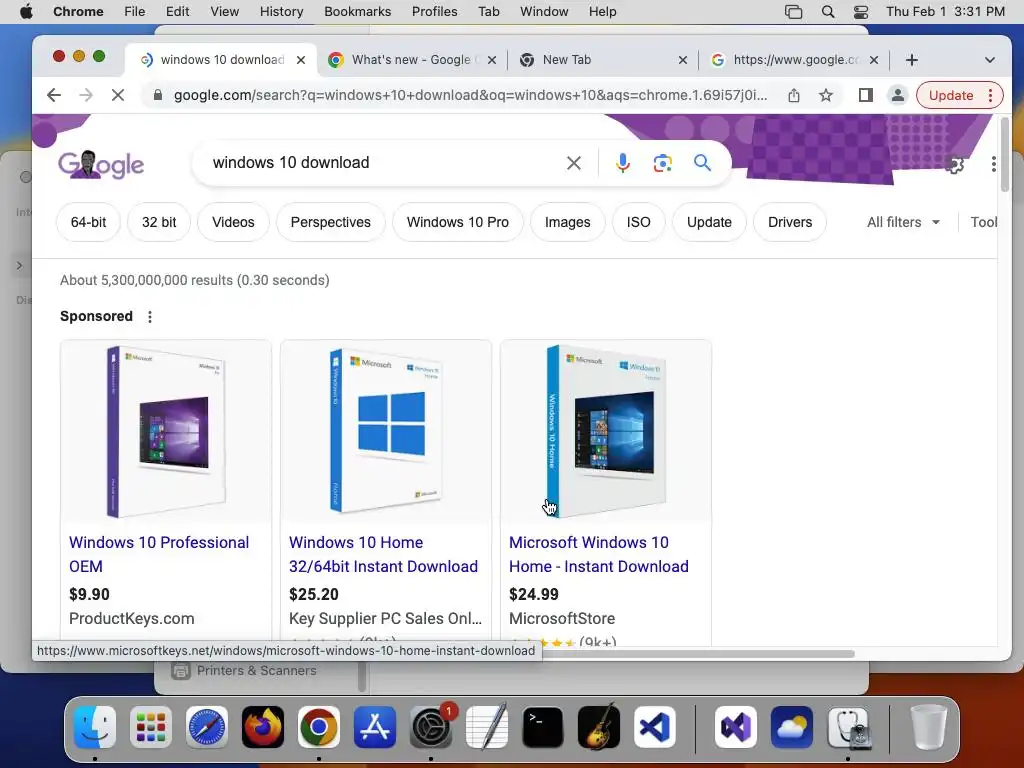Image resolution: width=1024 pixels, height=768 pixels.
Task: Open macOS Spotlight search
Action: click(x=827, y=12)
